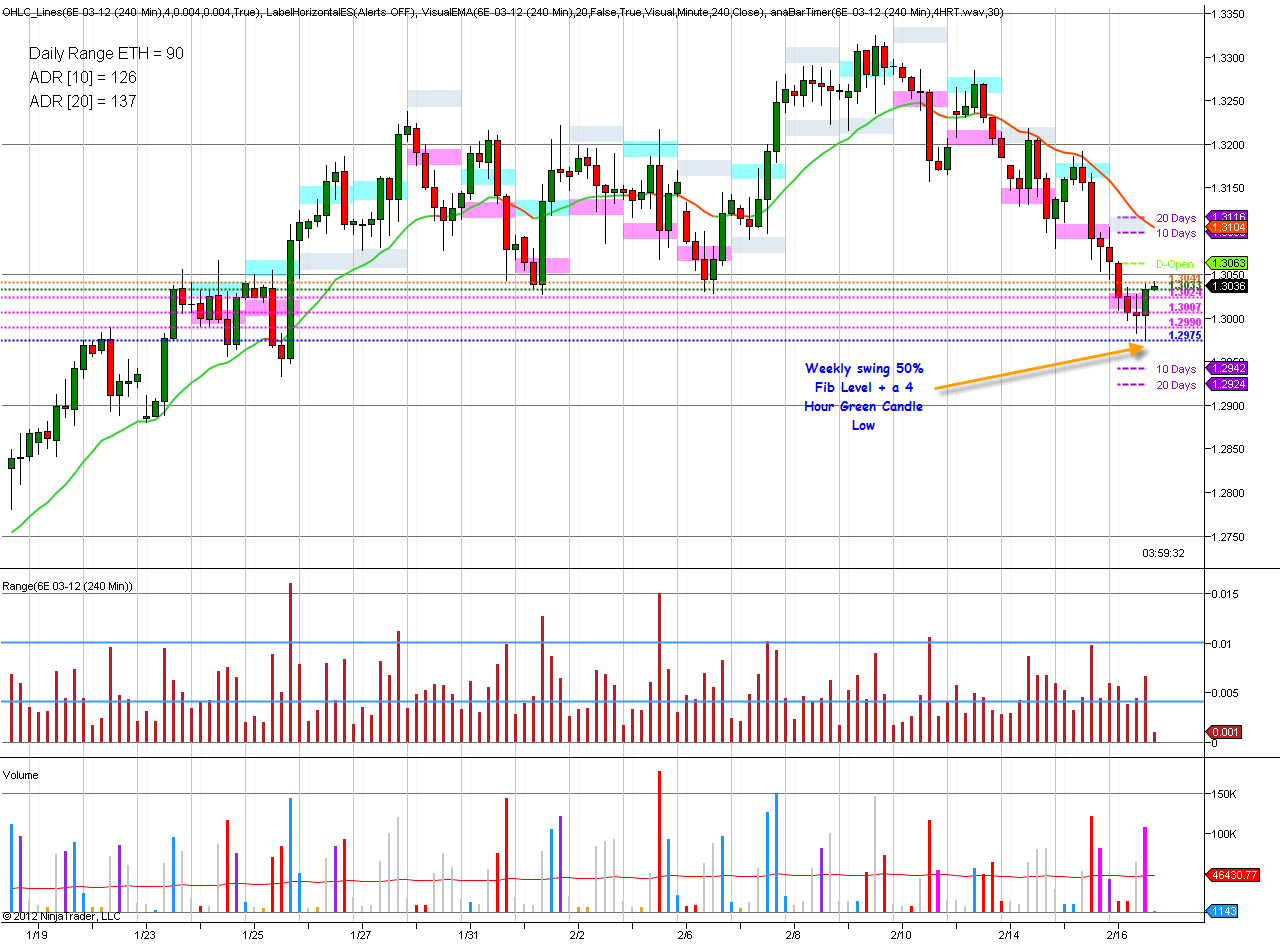
Task: Click the lower '20 Days' label near 1.2924
Action: click(x=1176, y=385)
